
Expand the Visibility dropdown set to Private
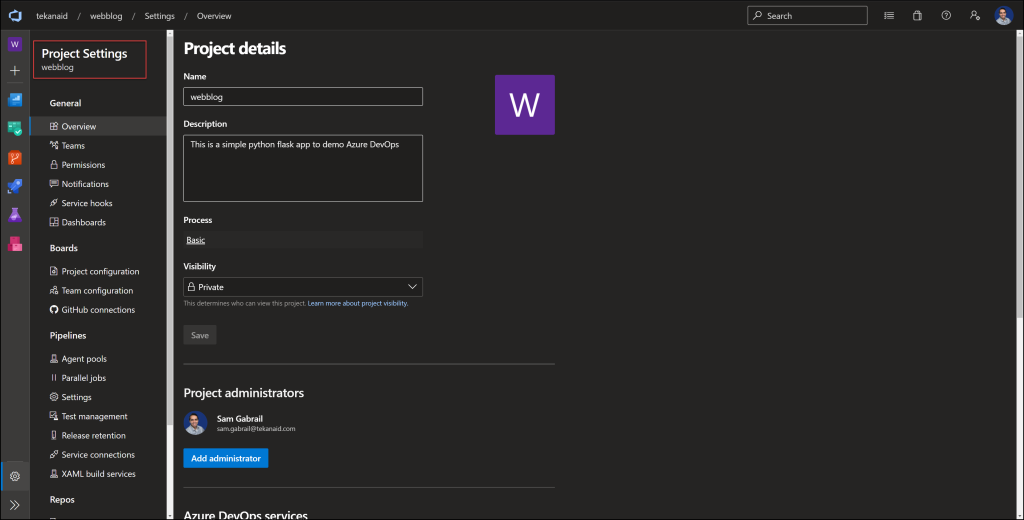pyautogui.click(x=303, y=287)
